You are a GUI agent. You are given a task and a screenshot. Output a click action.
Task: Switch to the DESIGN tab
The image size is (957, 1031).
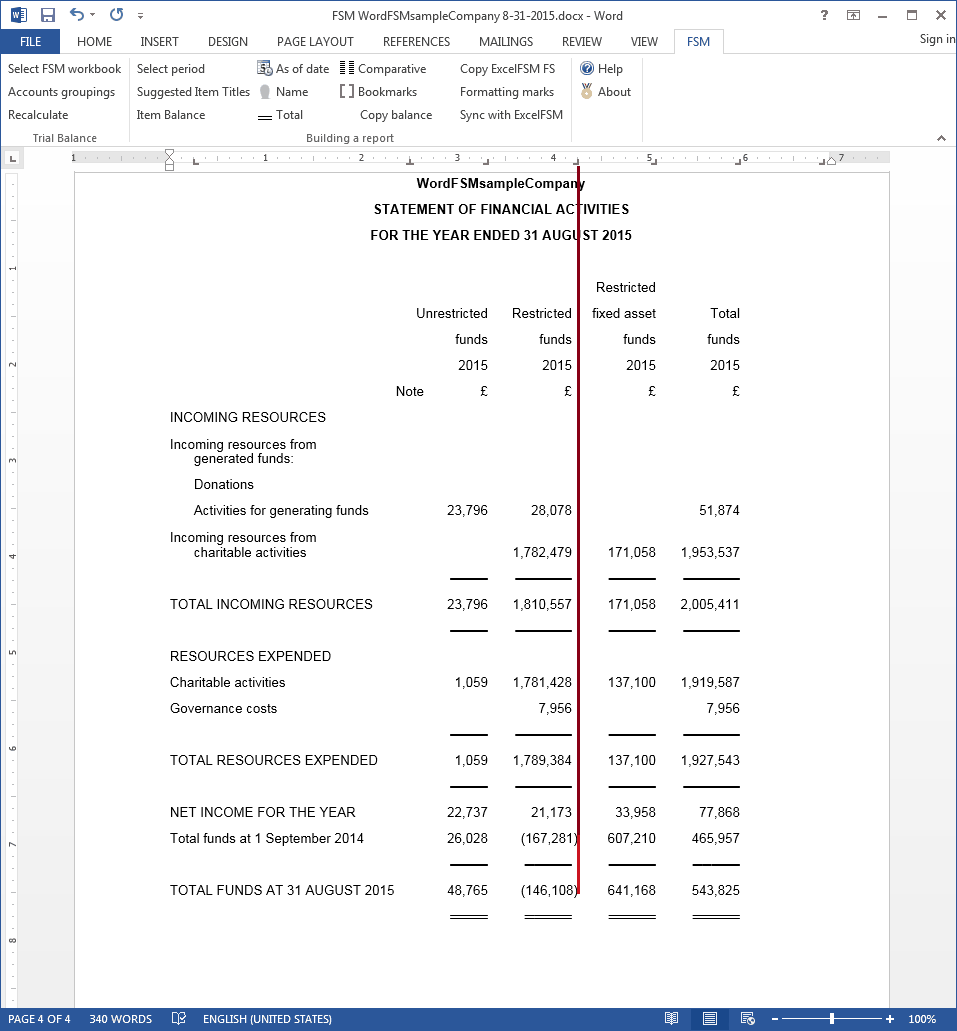(228, 41)
